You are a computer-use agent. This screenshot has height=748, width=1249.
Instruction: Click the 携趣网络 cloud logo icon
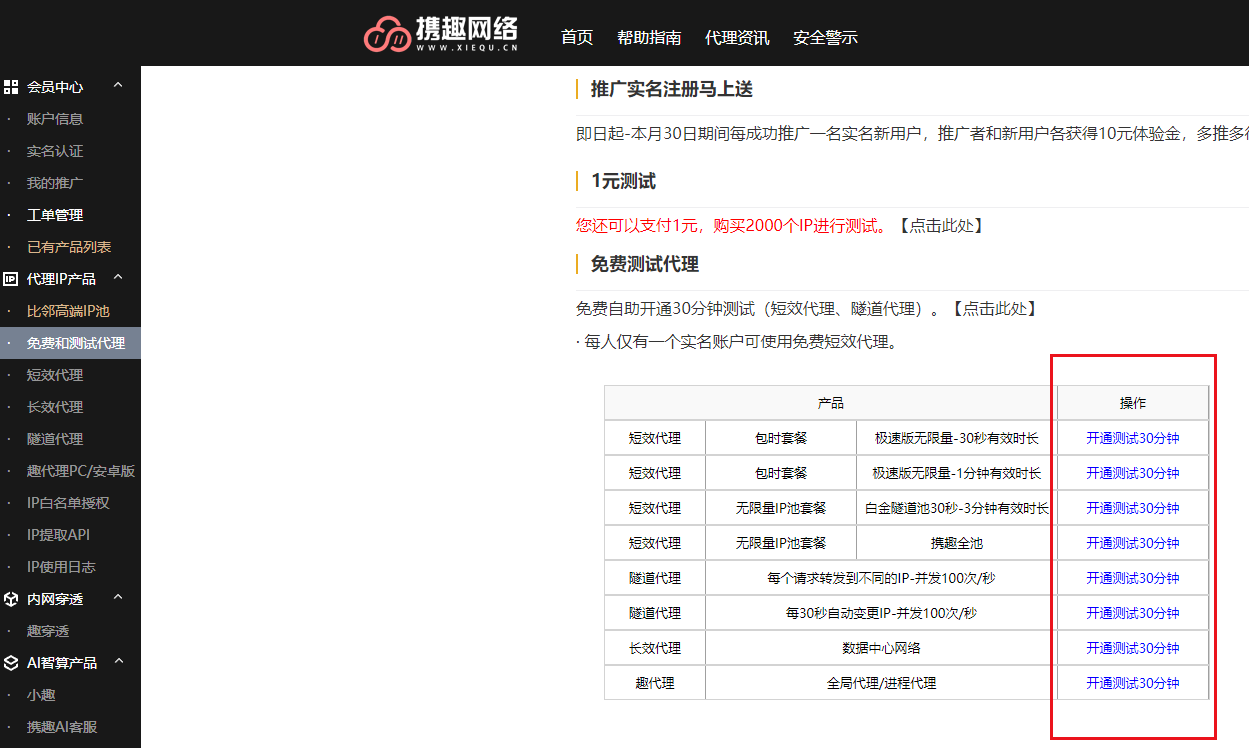(385, 31)
